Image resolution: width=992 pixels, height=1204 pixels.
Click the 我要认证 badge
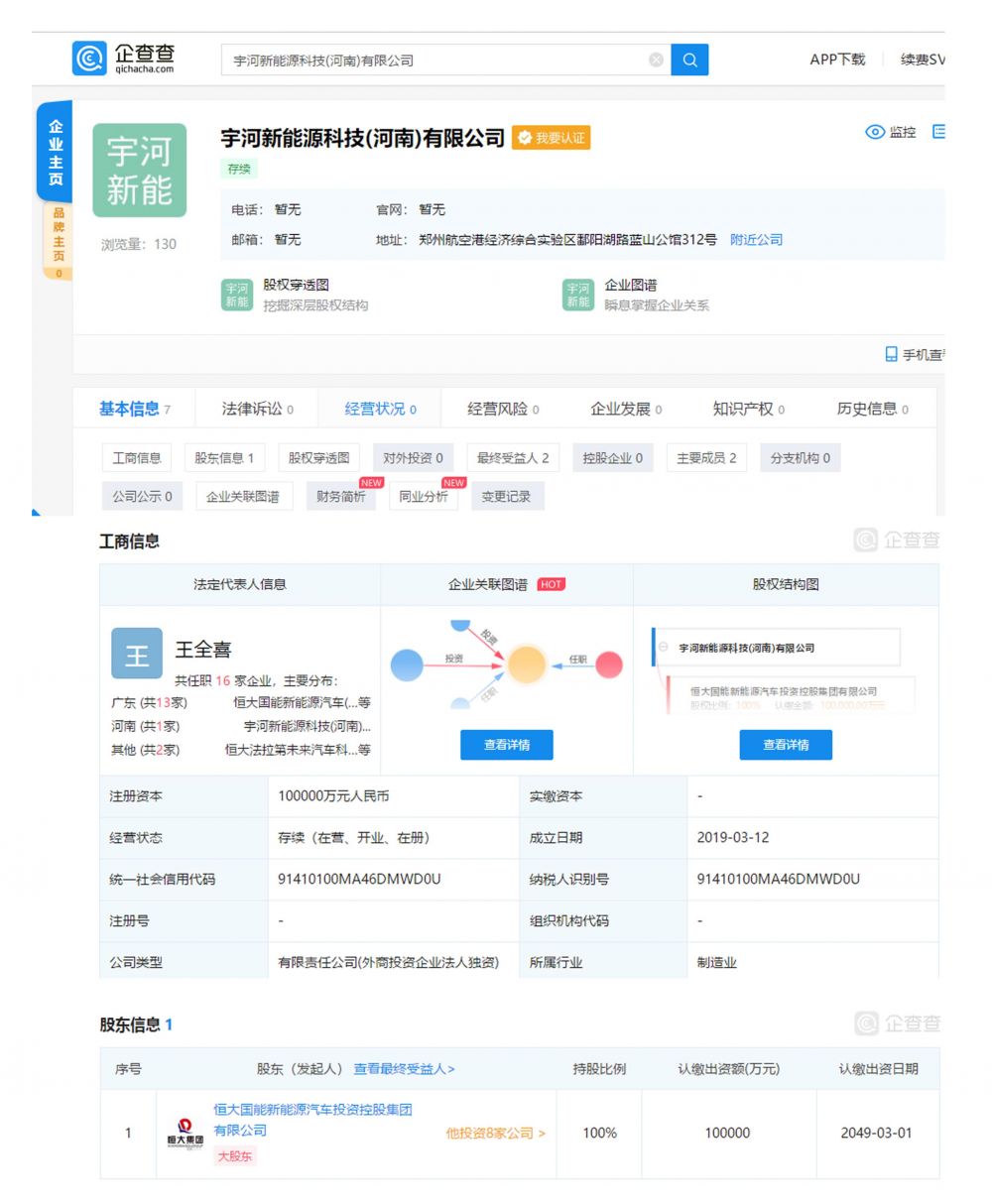(552, 138)
